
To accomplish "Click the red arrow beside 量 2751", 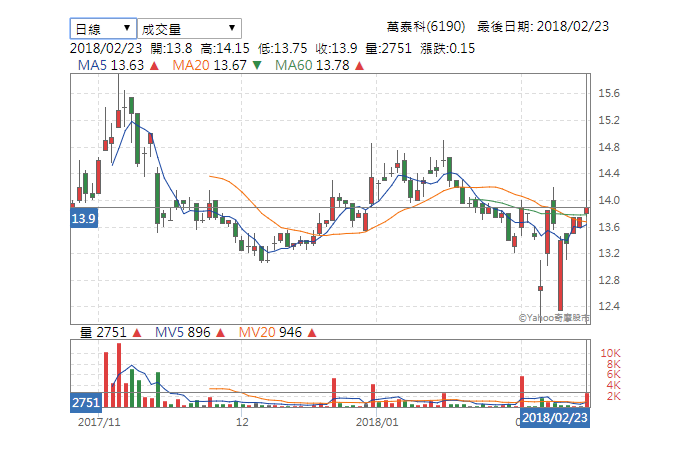I will (137, 333).
